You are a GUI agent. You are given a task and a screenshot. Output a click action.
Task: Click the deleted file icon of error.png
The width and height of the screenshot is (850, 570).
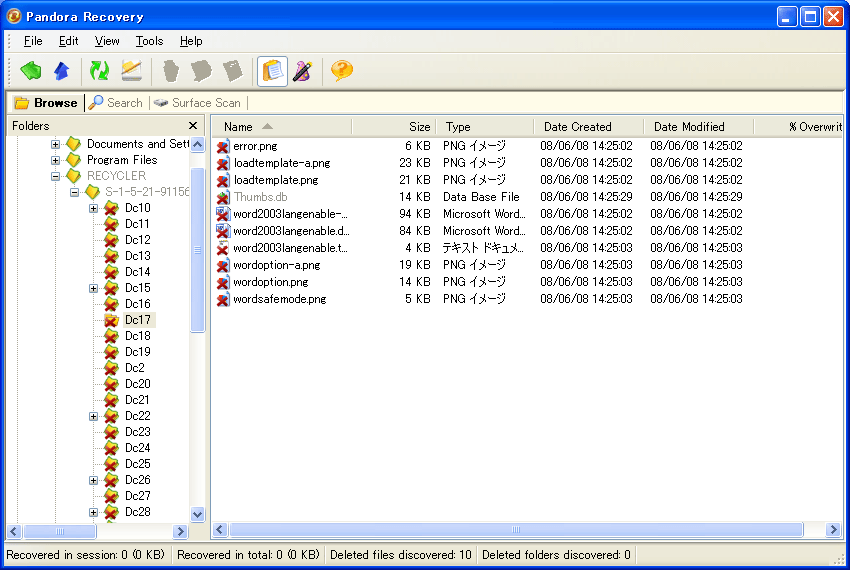click(222, 146)
